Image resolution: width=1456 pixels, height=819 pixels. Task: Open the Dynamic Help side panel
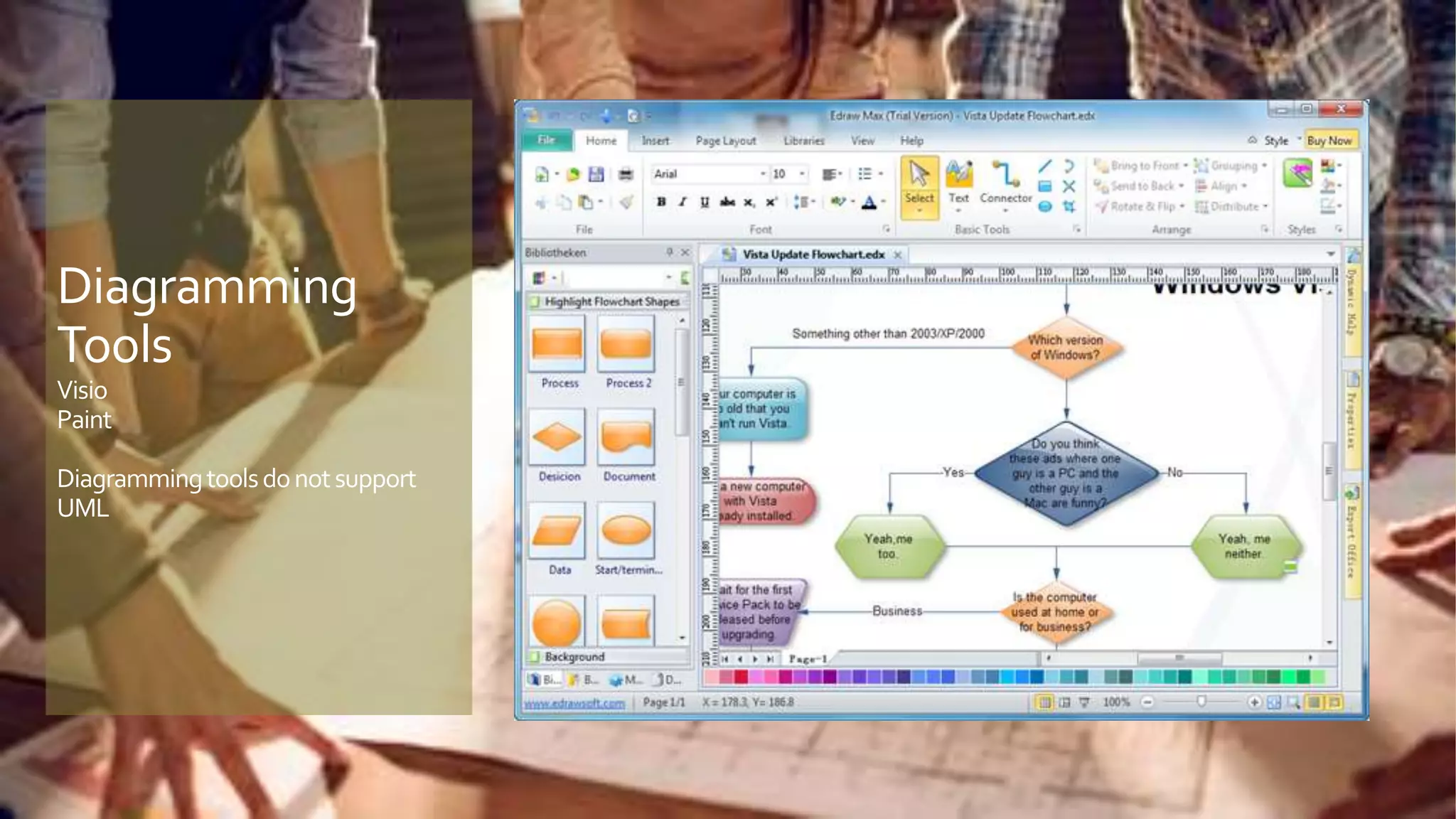pos(1352,301)
